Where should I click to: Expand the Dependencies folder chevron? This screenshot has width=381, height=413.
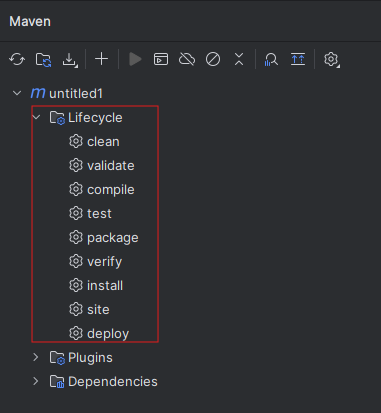(x=36, y=381)
